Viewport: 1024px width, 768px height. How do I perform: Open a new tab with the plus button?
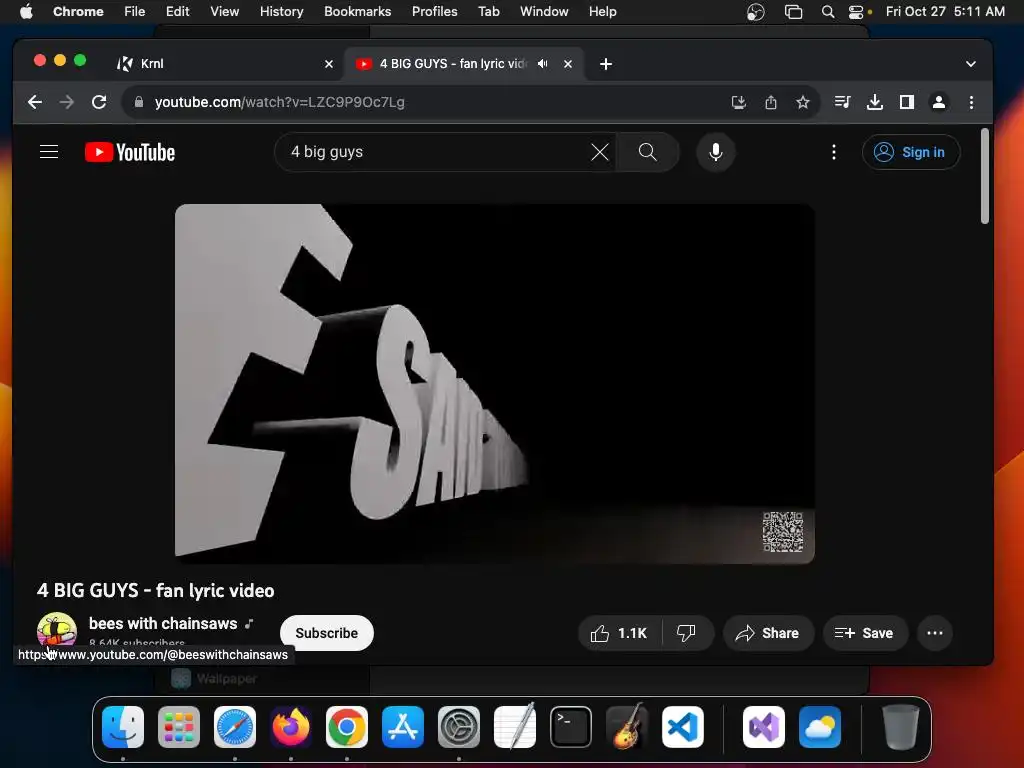pyautogui.click(x=605, y=63)
